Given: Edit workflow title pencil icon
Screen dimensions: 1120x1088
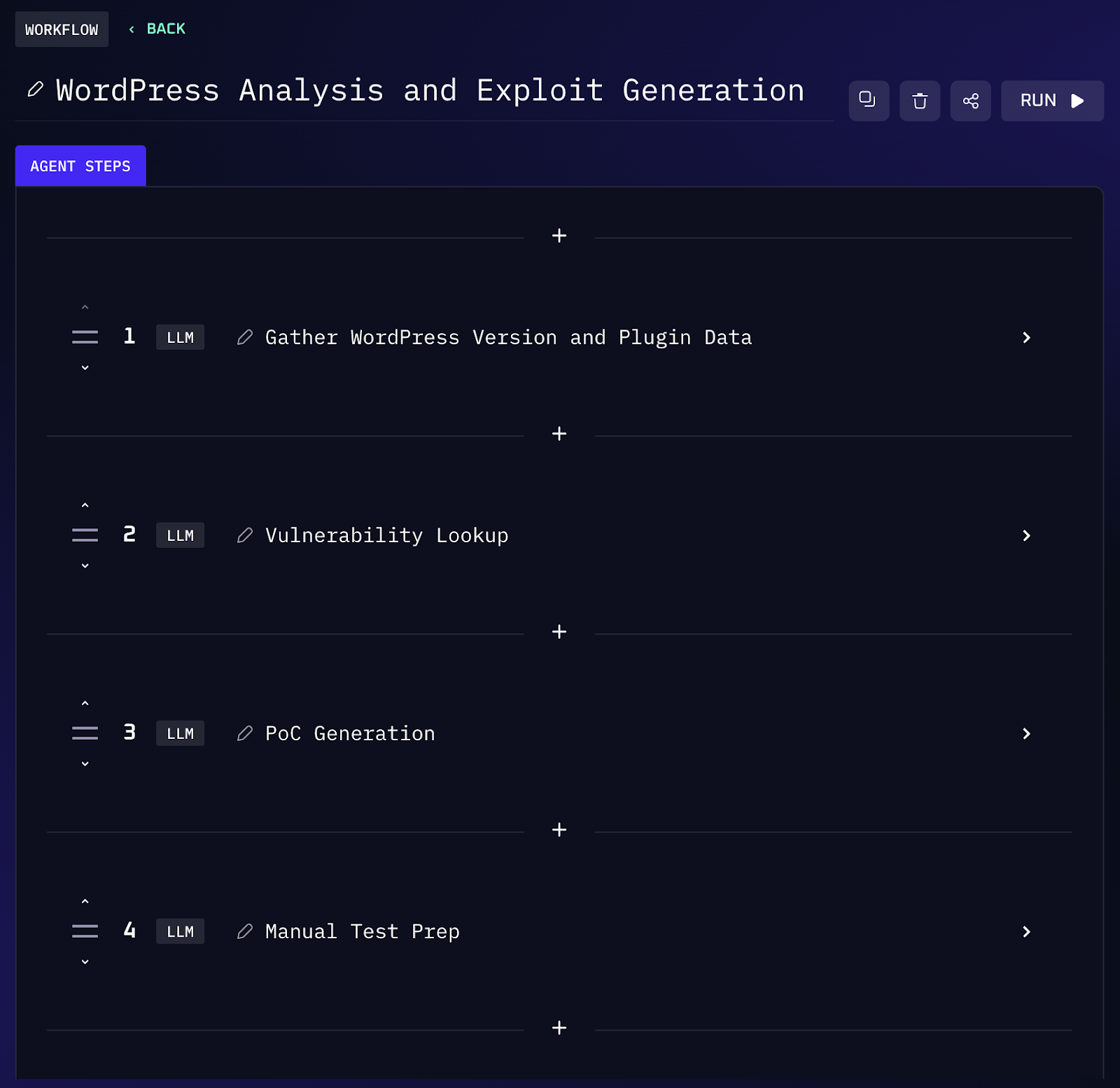Looking at the screenshot, I should click(35, 90).
